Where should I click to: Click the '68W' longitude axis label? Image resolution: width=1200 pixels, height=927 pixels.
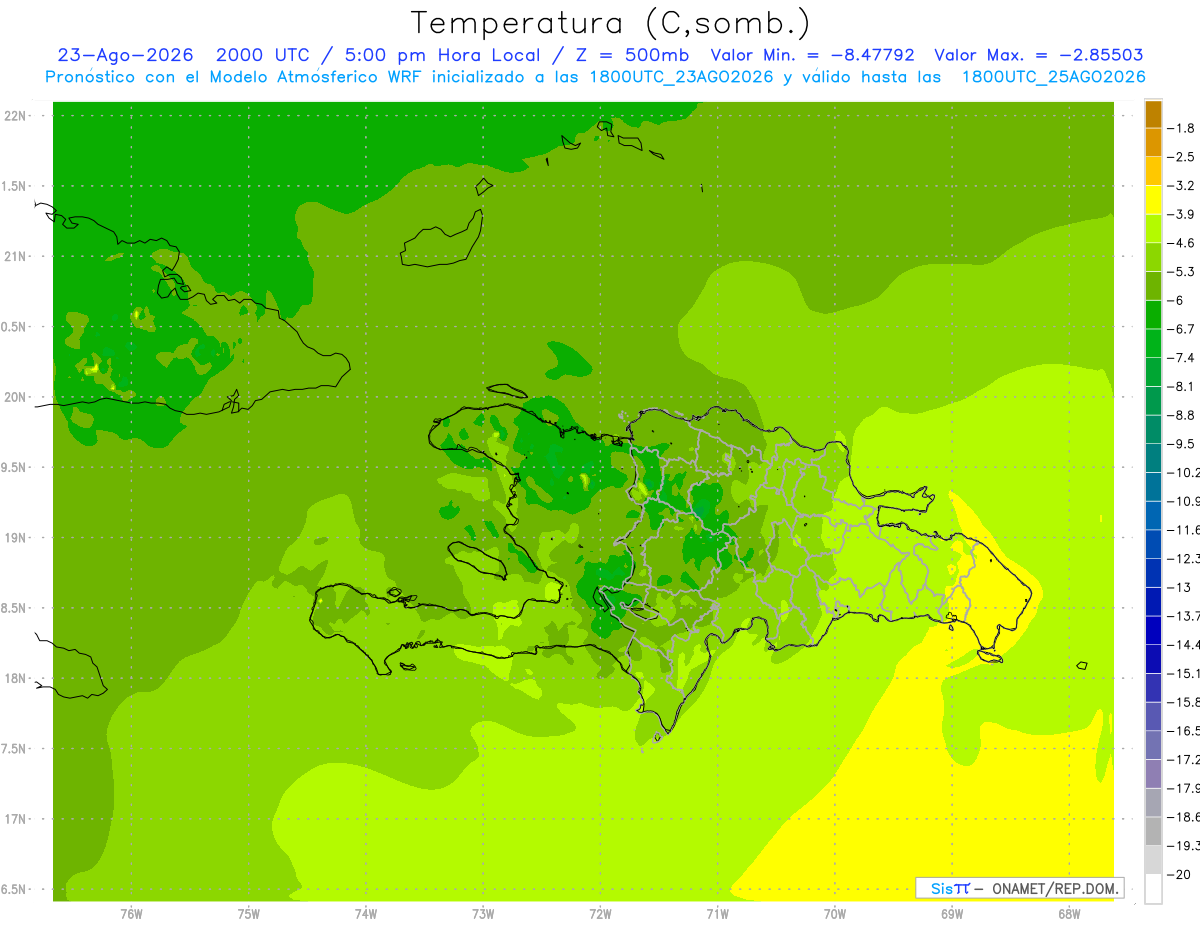tap(1069, 914)
